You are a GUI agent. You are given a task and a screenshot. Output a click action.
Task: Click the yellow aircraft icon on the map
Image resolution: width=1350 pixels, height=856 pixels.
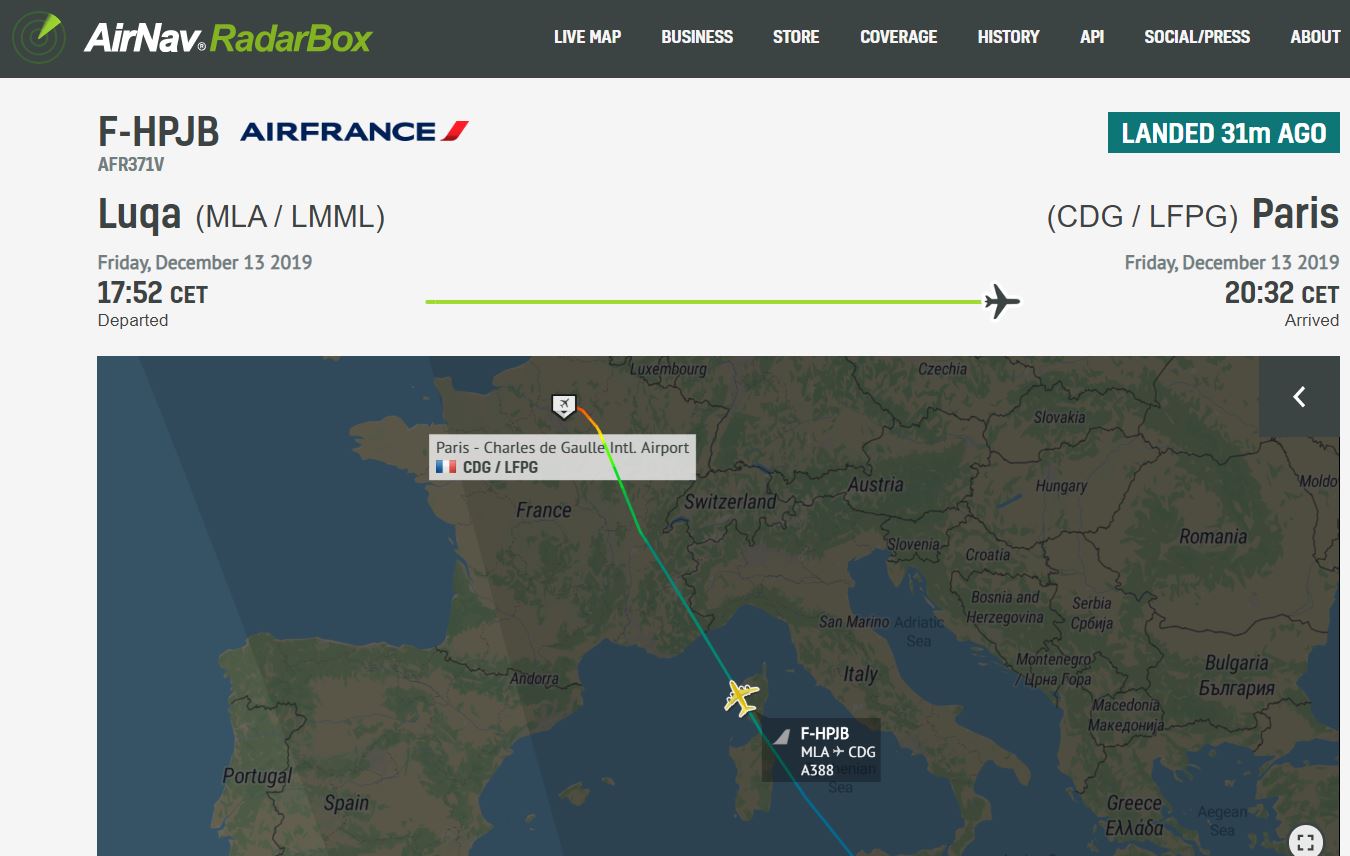click(x=741, y=697)
